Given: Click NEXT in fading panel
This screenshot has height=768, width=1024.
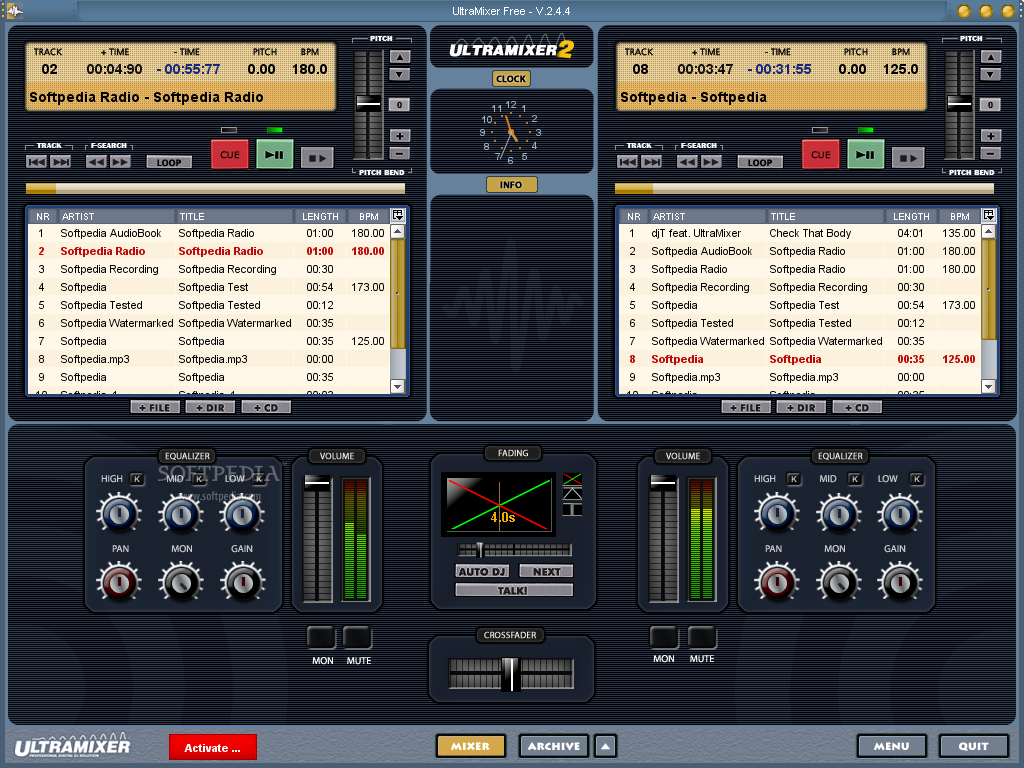Looking at the screenshot, I should click(x=547, y=571).
